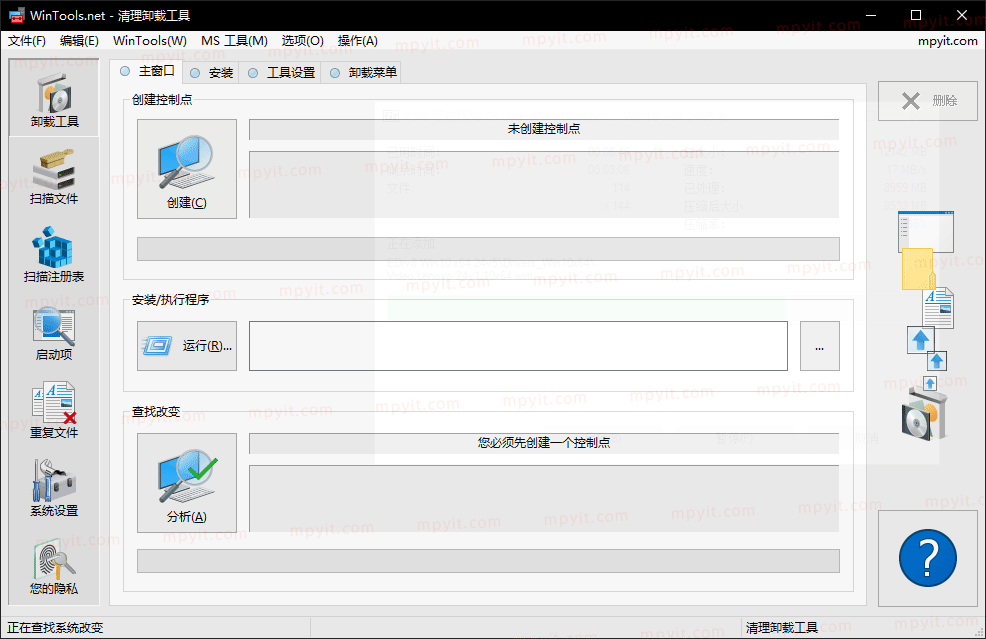Switch to the 卸载菜单 tab
The image size is (986, 639).
(x=363, y=72)
